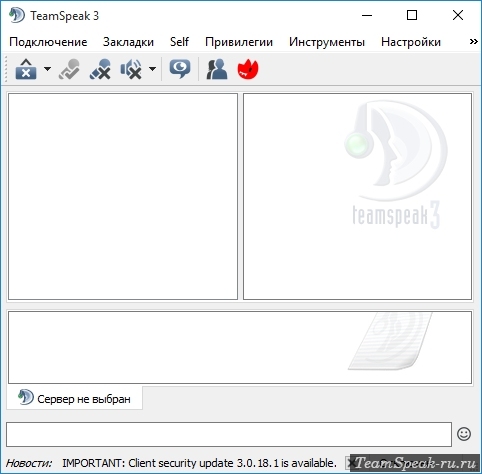The width and height of the screenshot is (482, 474).
Task: Minimize the TeamSpeak 3 window
Action: (367, 15)
